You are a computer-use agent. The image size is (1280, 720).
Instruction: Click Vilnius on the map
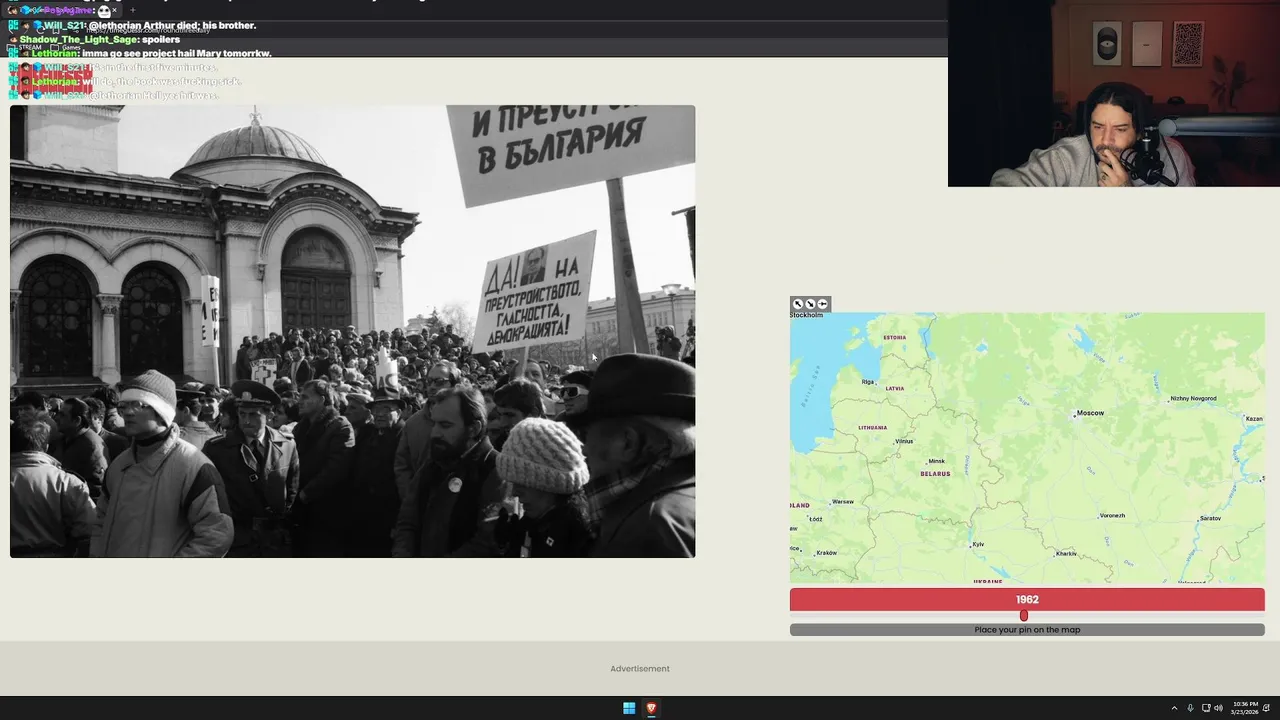tap(904, 441)
